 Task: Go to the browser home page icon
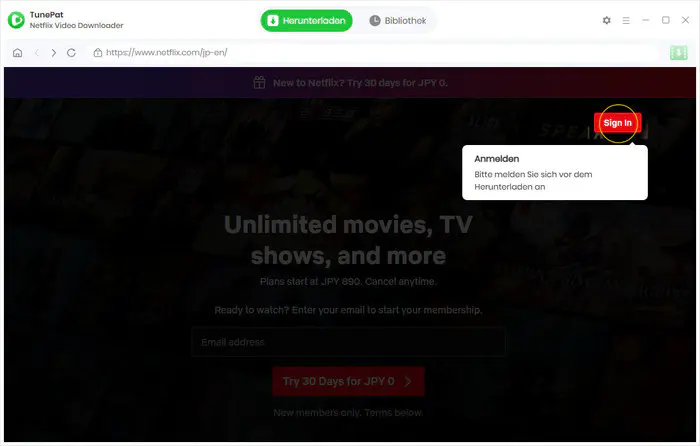pos(17,53)
